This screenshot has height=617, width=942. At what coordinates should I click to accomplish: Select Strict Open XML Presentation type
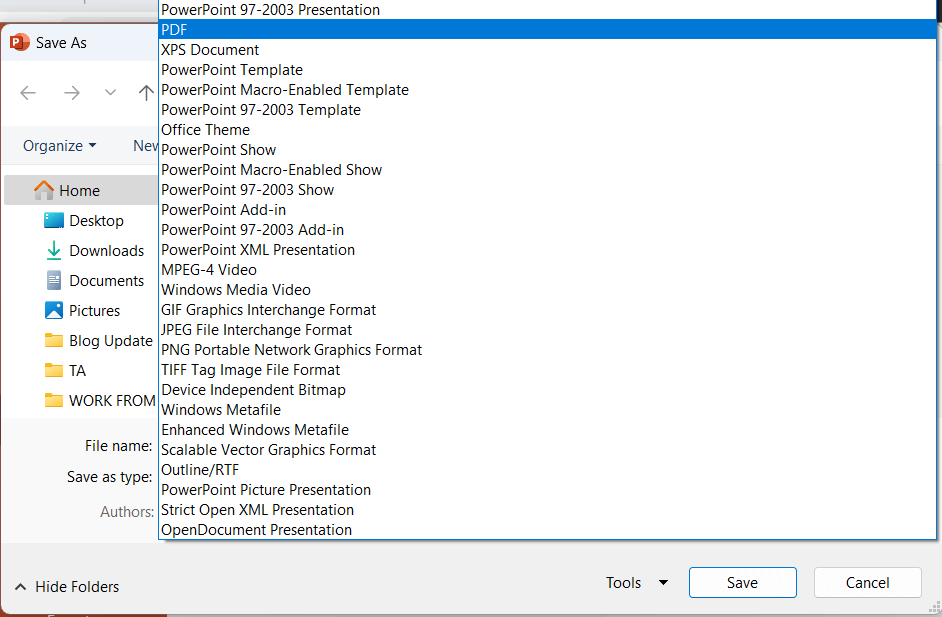[x=547, y=509]
